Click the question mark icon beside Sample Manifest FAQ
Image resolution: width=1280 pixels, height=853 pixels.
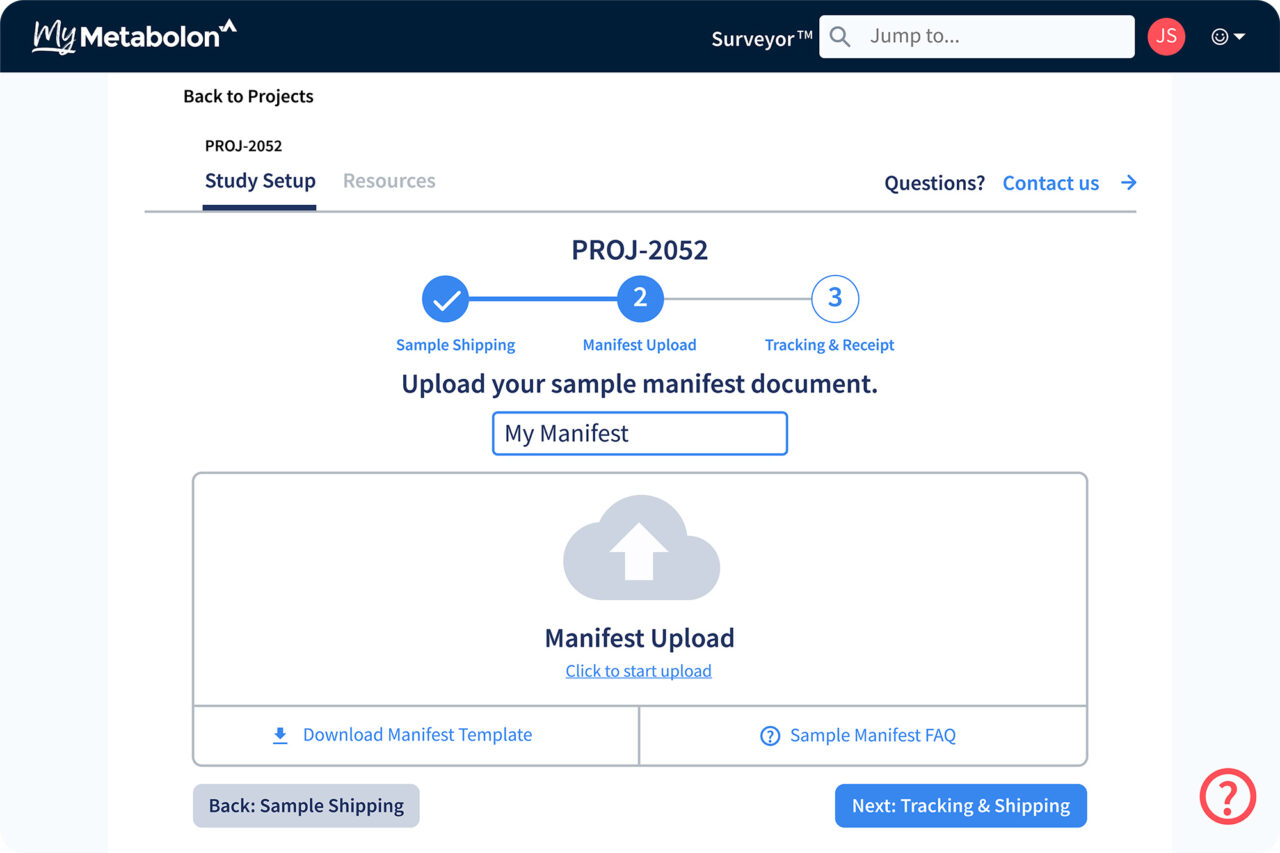point(770,735)
